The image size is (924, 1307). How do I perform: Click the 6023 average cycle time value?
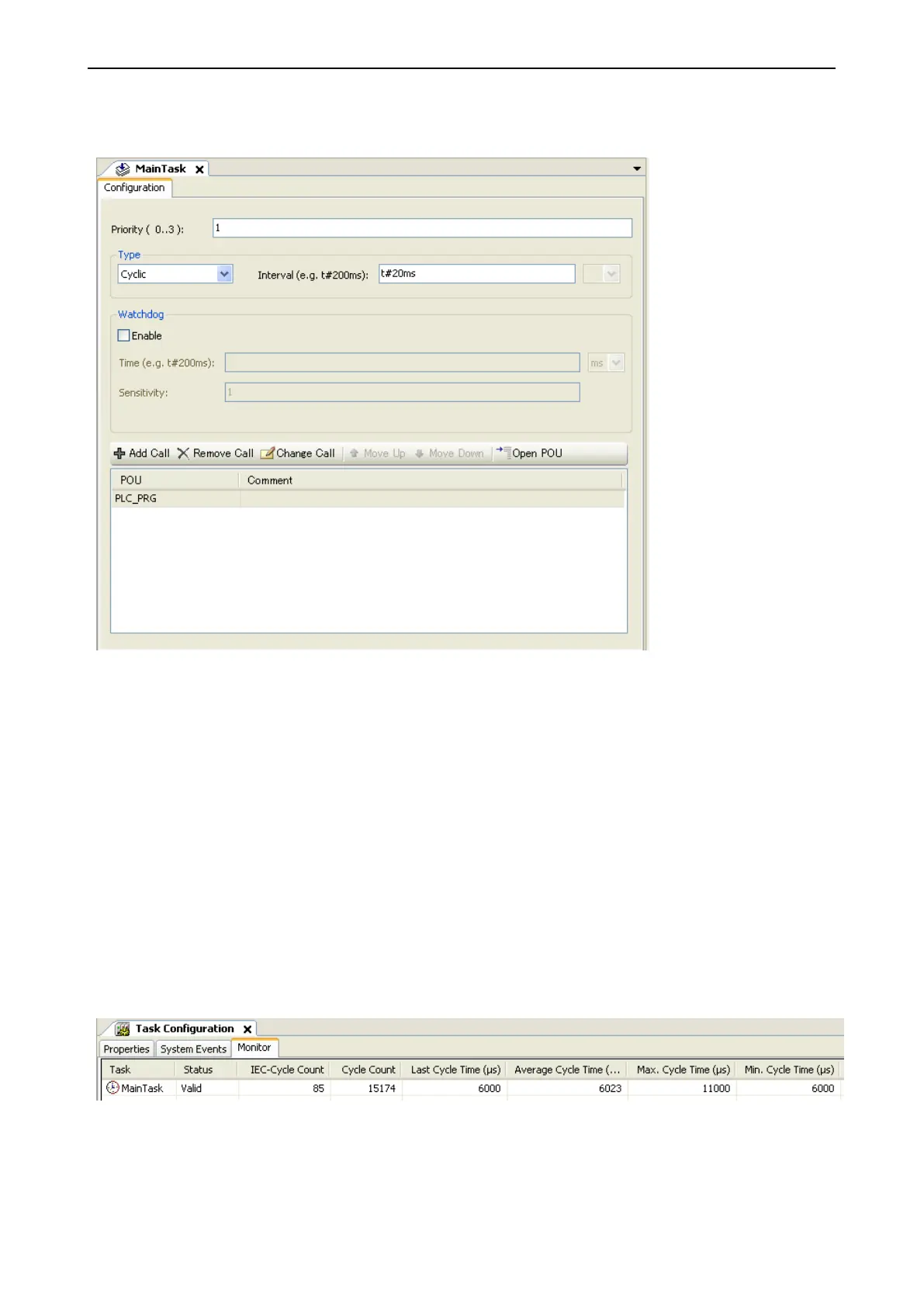(610, 1088)
